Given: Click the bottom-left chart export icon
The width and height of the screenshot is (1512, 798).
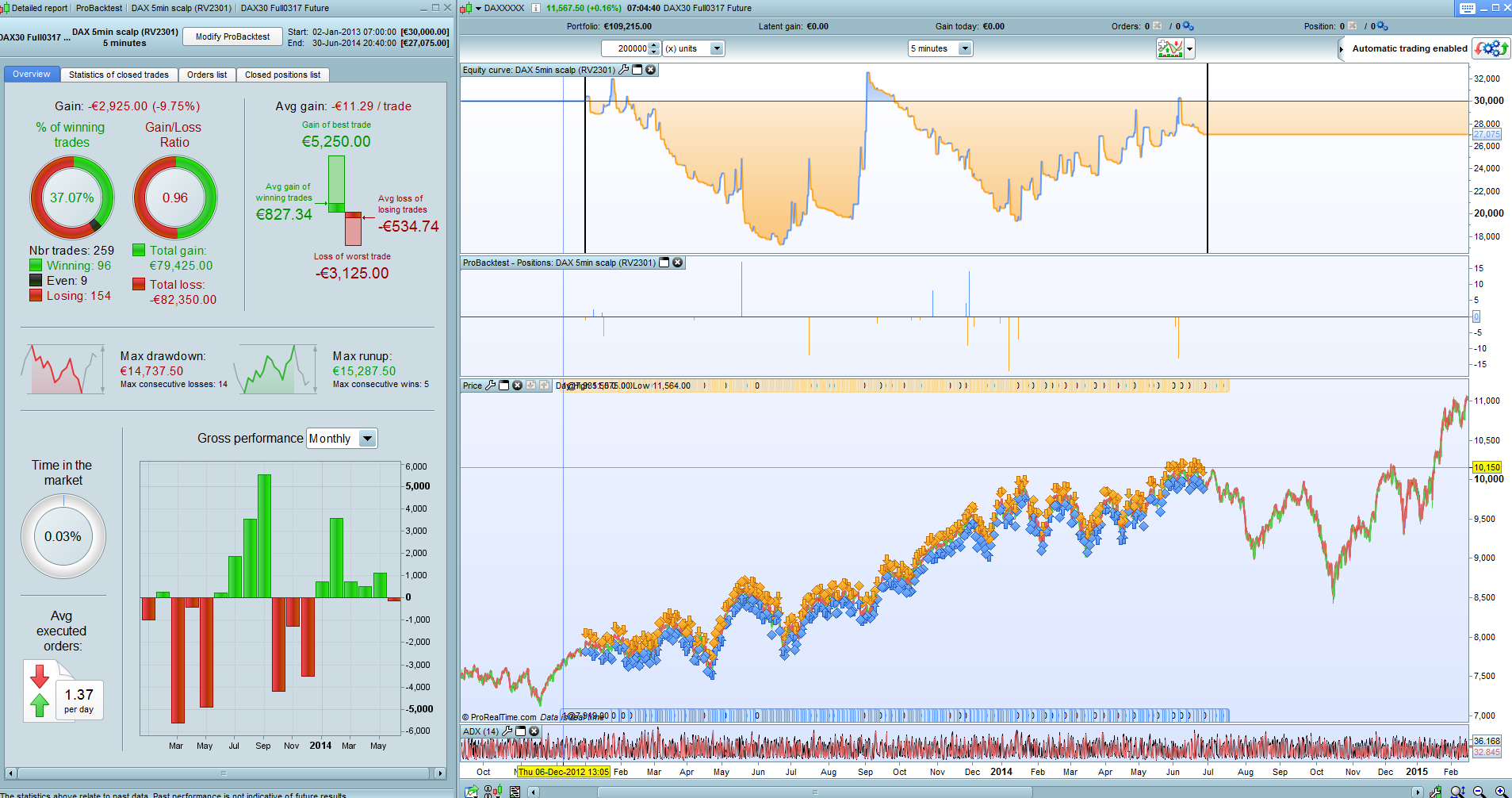Looking at the screenshot, I should click(472, 792).
